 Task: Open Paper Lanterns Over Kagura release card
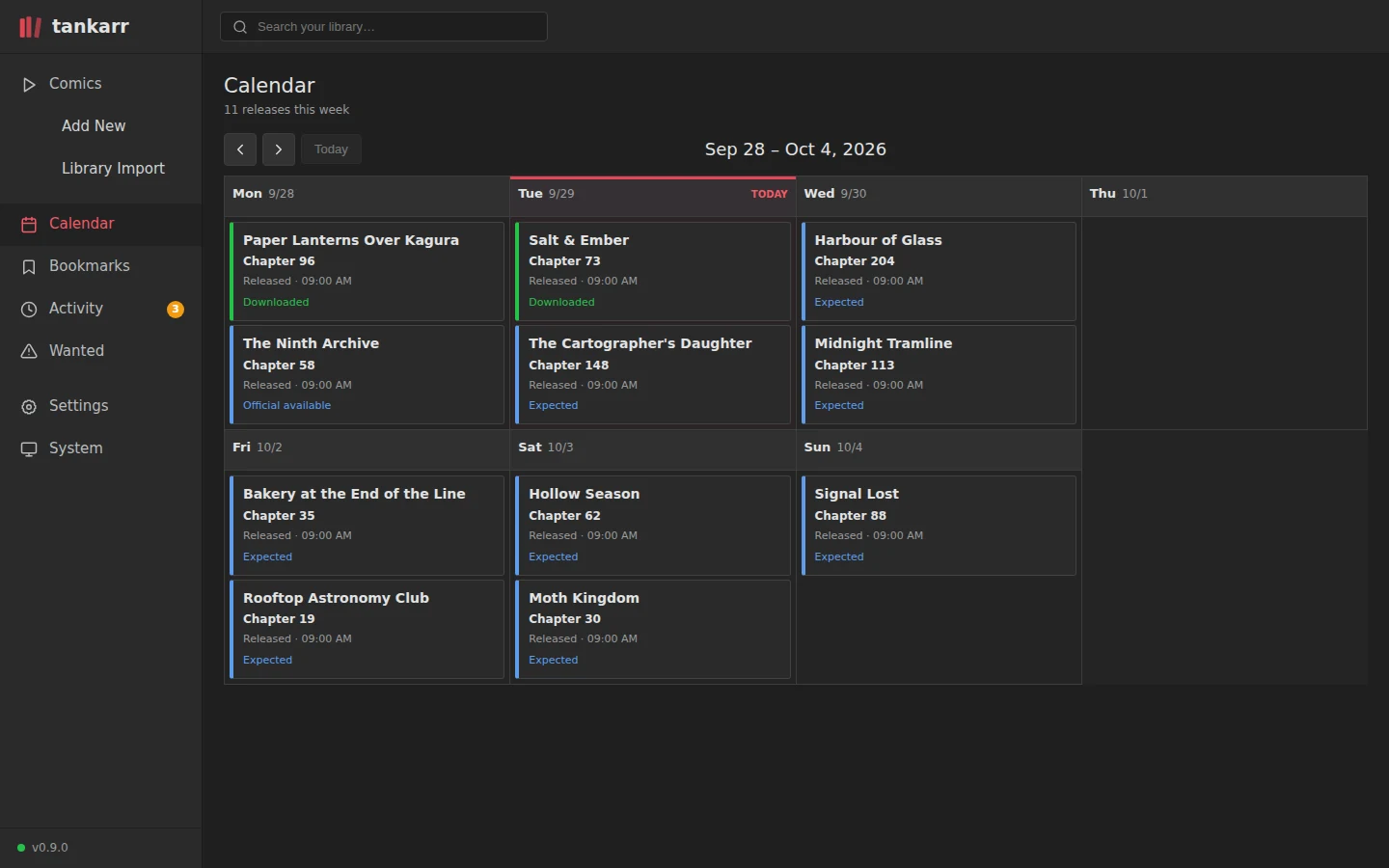[367, 271]
